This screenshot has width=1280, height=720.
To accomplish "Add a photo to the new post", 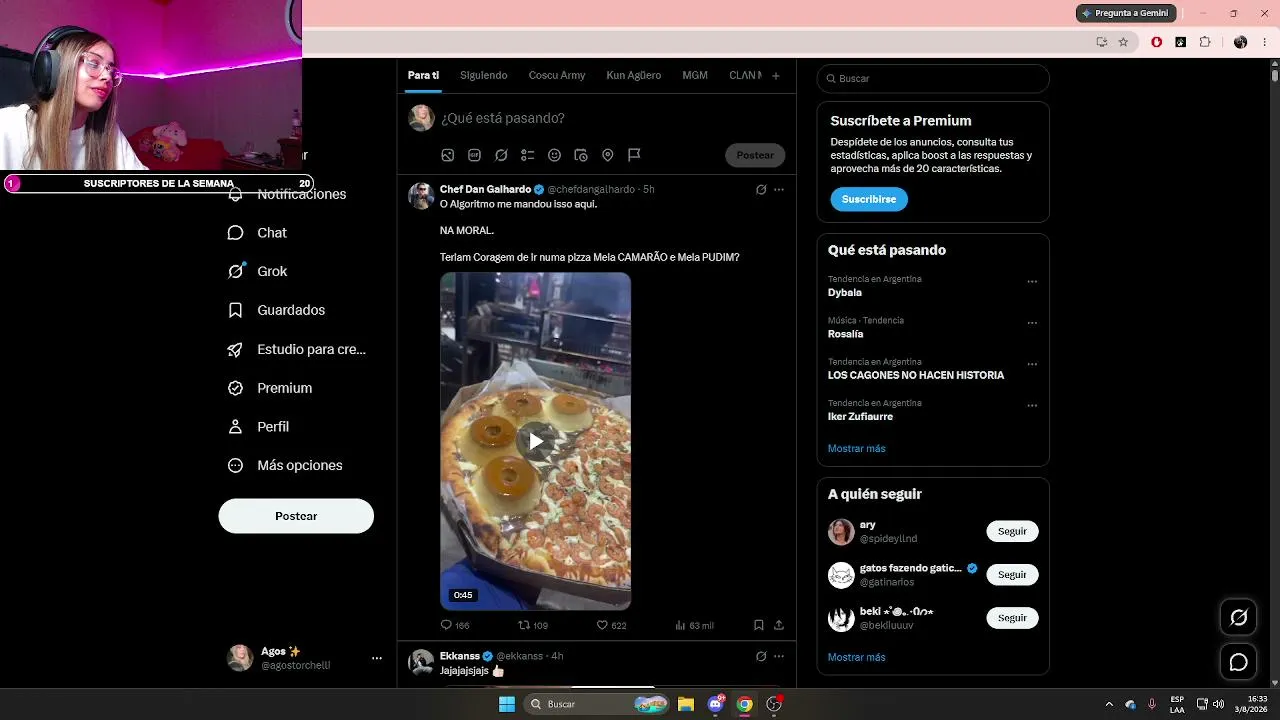I will pyautogui.click(x=448, y=155).
